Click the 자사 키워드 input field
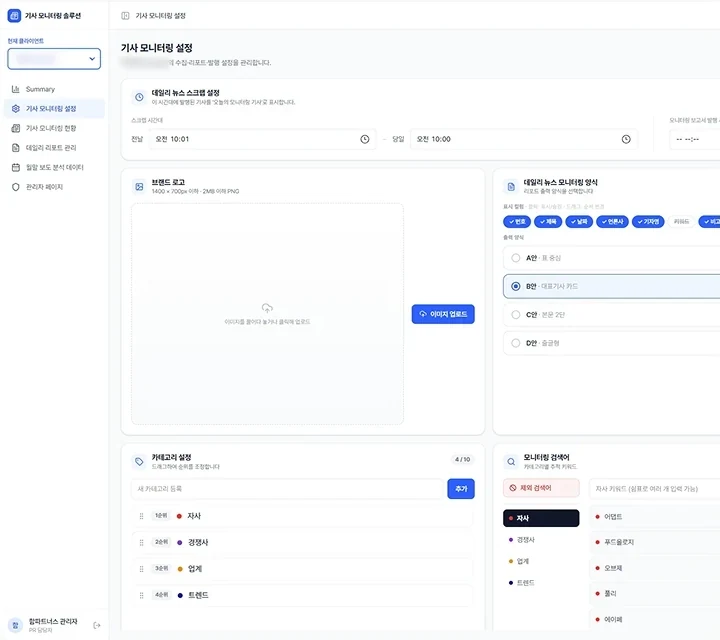This screenshot has height=640, width=720. (655, 489)
